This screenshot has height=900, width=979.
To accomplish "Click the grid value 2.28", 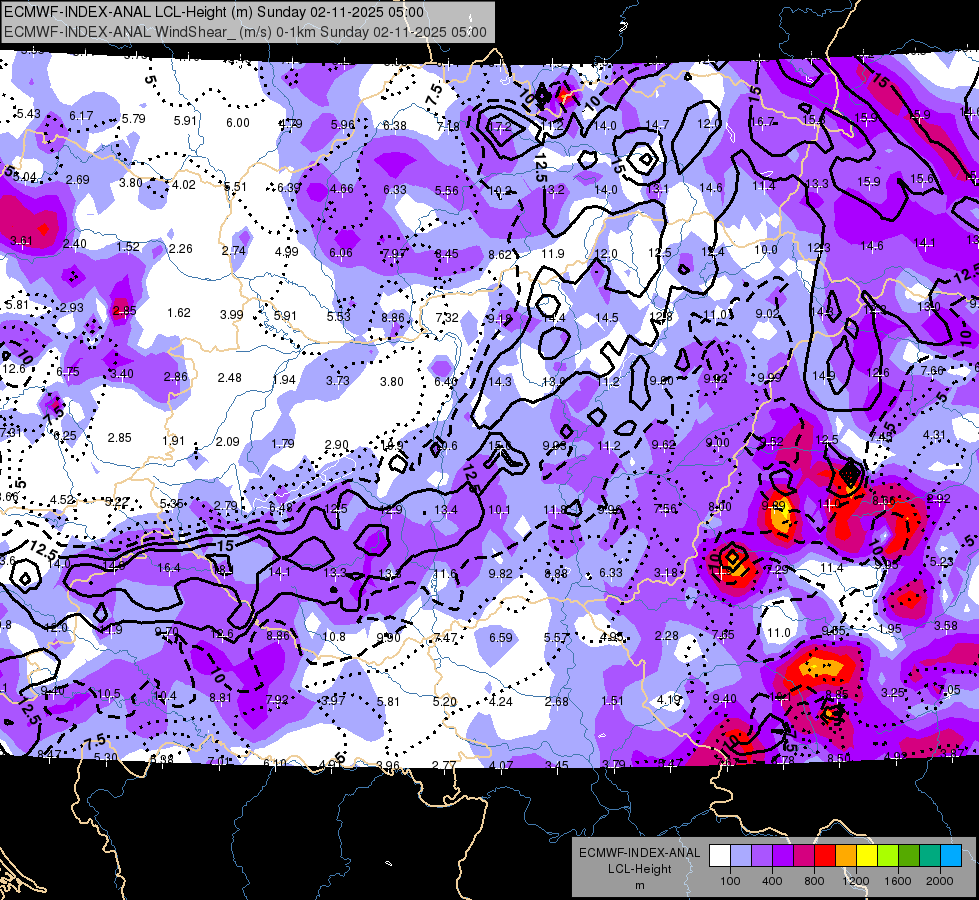I will pos(667,635).
